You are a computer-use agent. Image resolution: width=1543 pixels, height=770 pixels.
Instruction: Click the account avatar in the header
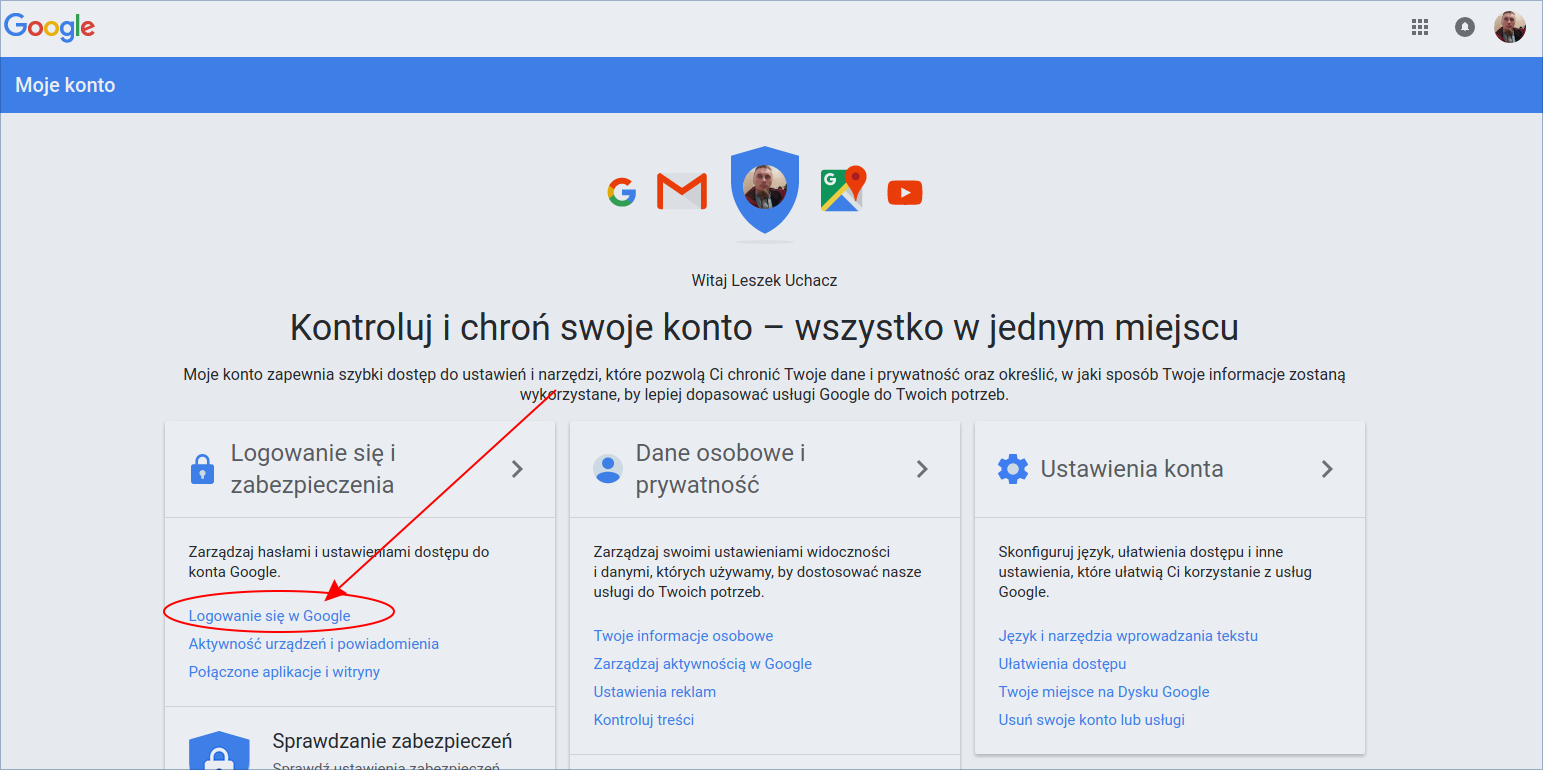coord(1510,27)
